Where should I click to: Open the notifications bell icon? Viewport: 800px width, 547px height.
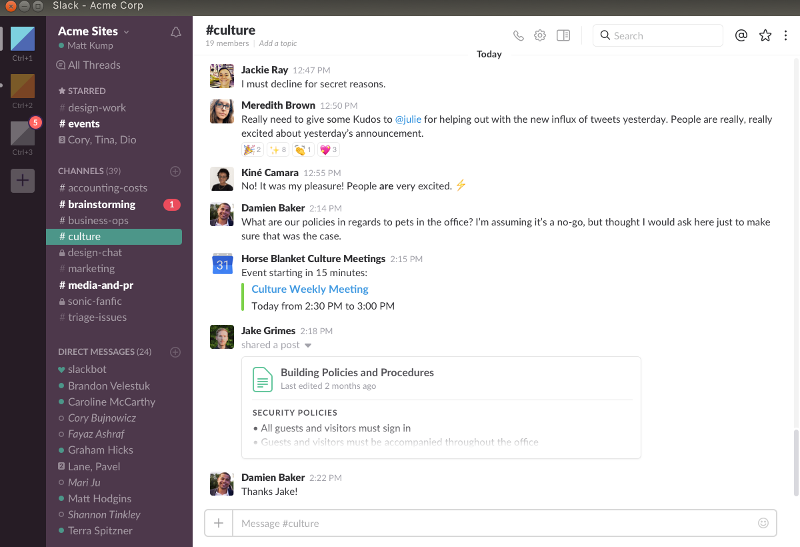176,32
